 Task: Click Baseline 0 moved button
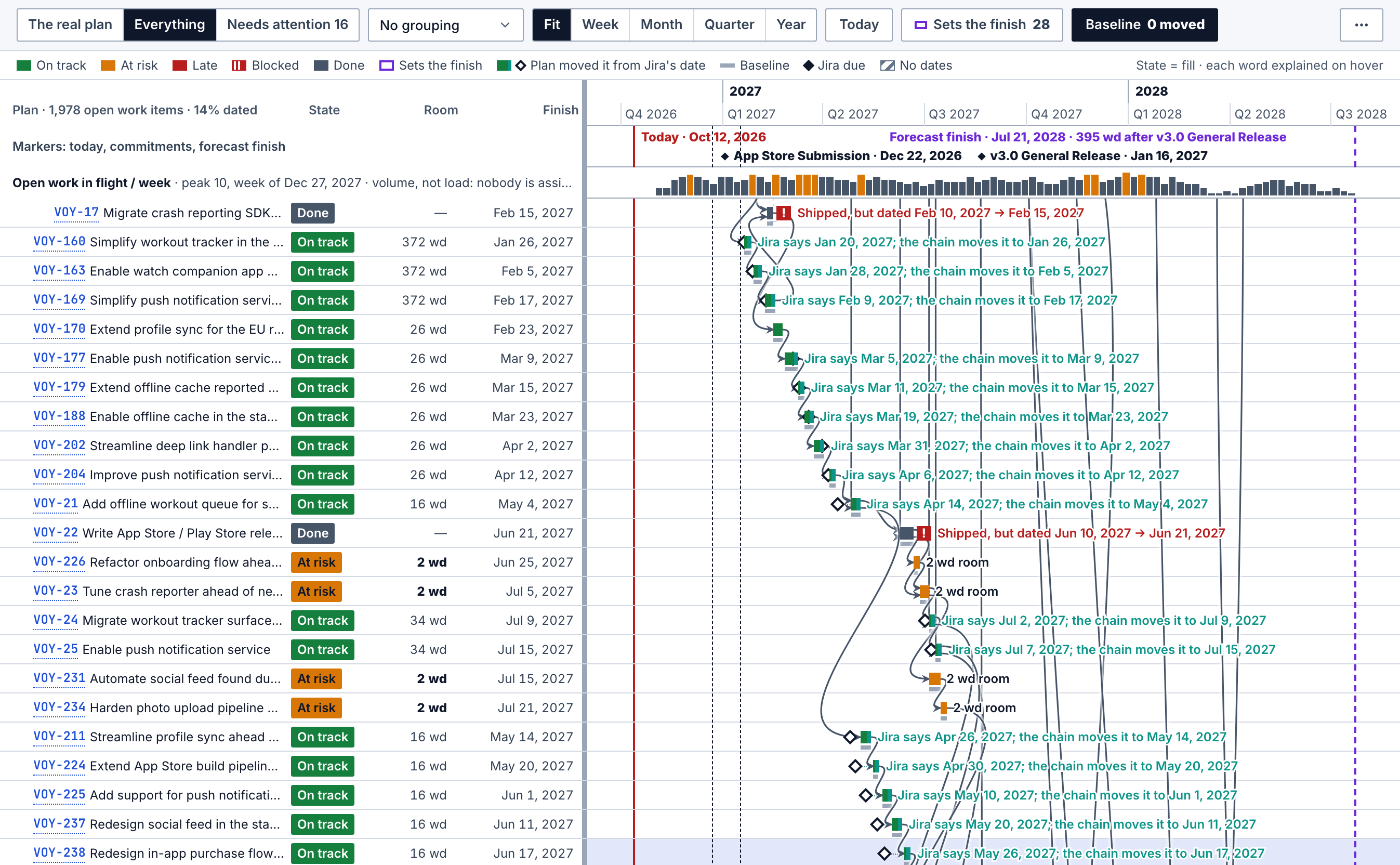coord(1144,24)
